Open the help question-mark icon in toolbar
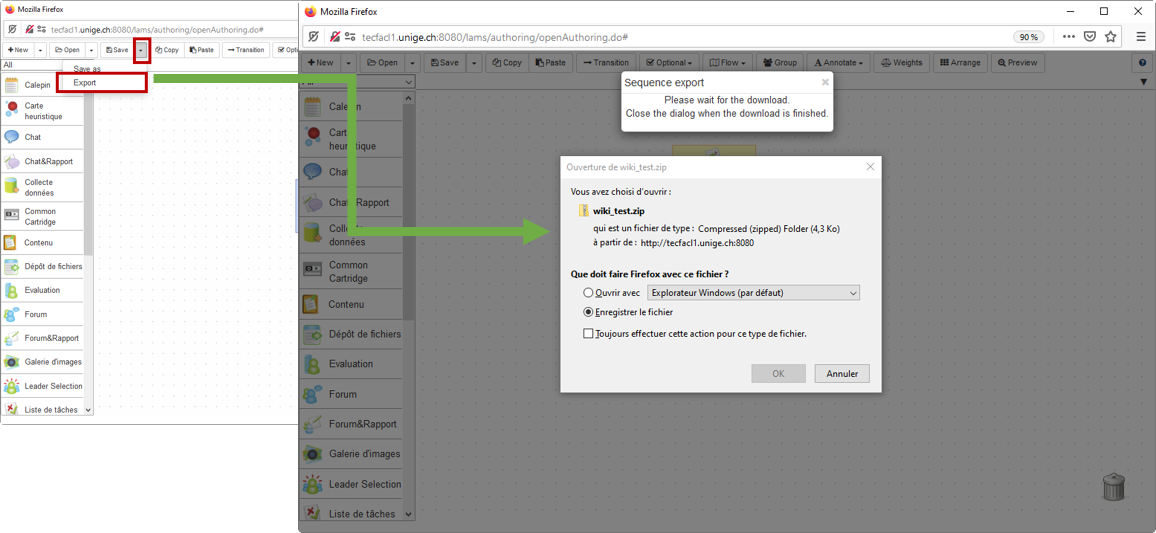 point(1142,63)
